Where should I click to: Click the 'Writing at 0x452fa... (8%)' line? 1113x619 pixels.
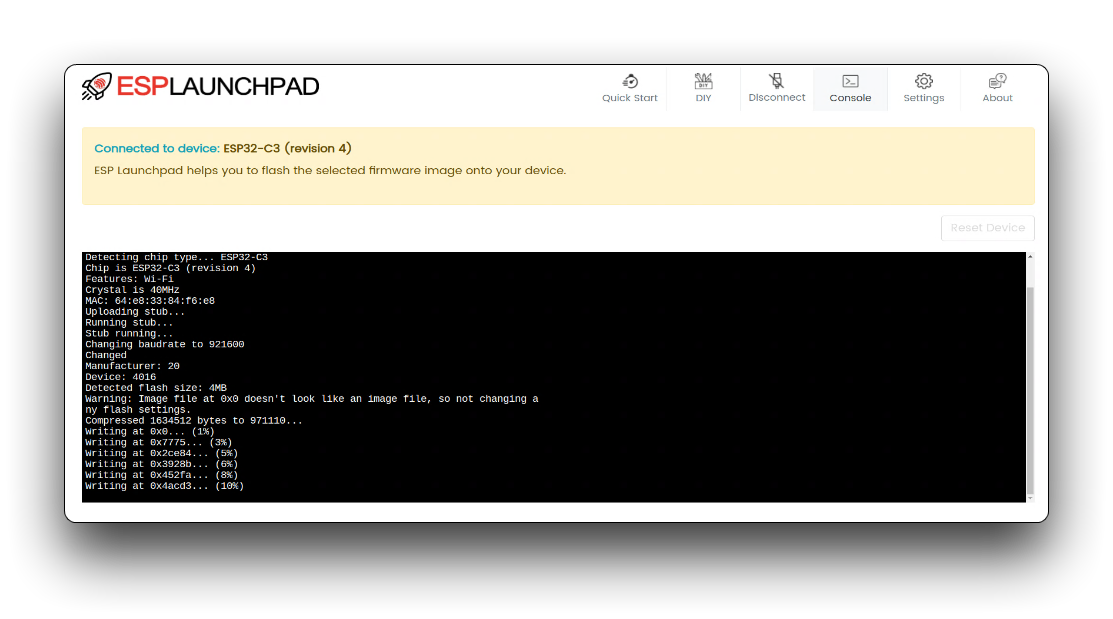tap(161, 476)
